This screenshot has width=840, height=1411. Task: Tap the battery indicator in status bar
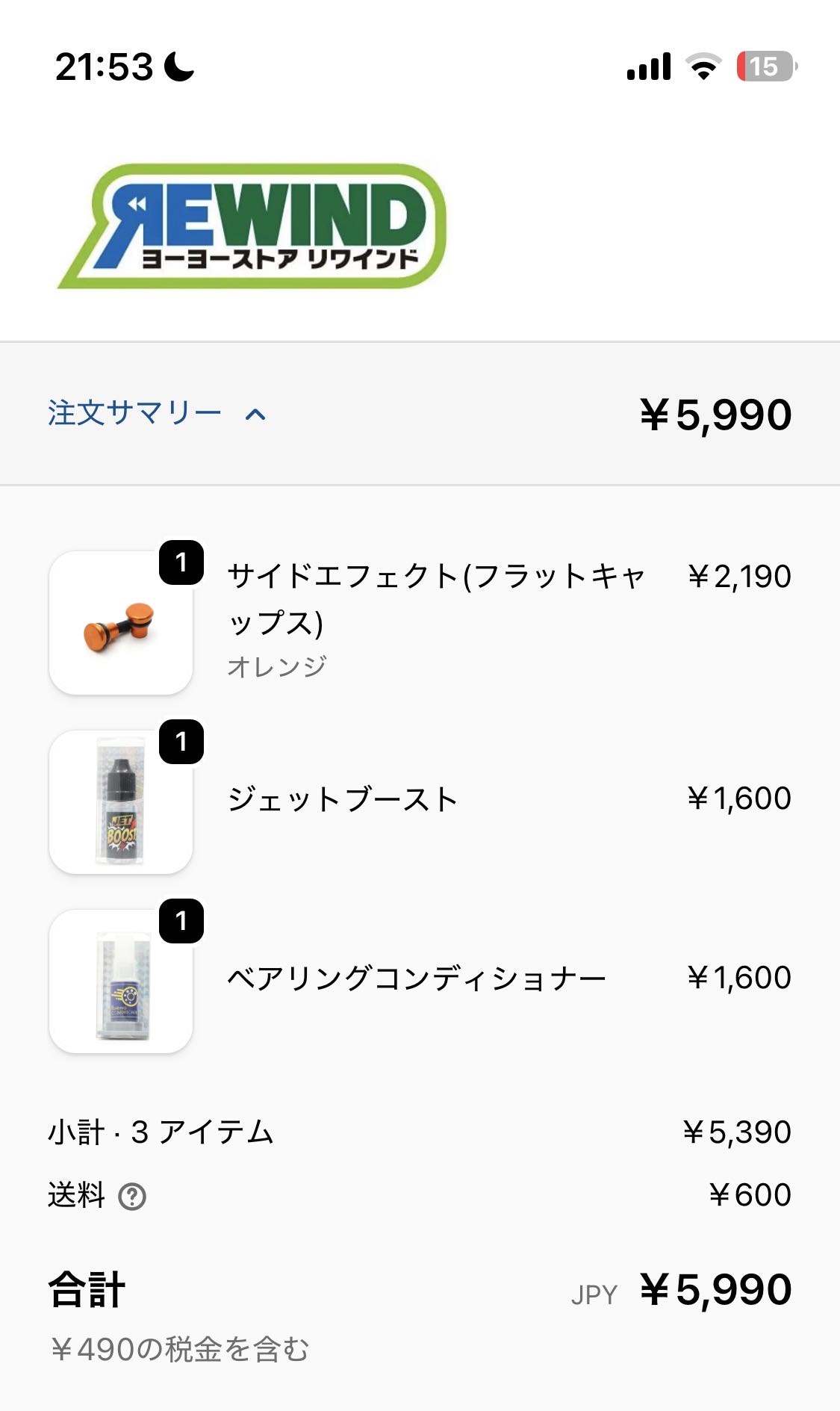coord(766,66)
